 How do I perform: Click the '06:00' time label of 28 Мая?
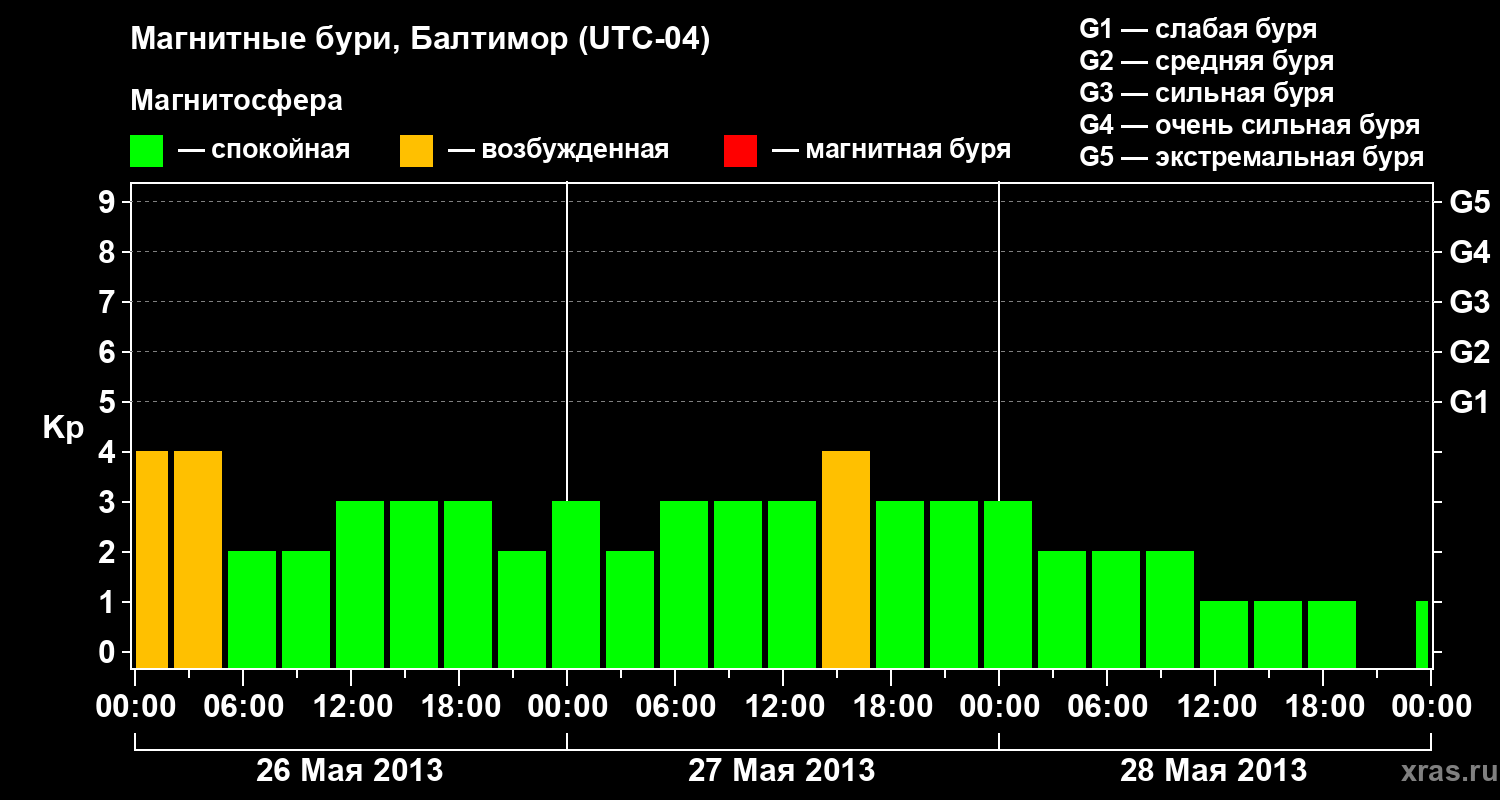point(1109,707)
